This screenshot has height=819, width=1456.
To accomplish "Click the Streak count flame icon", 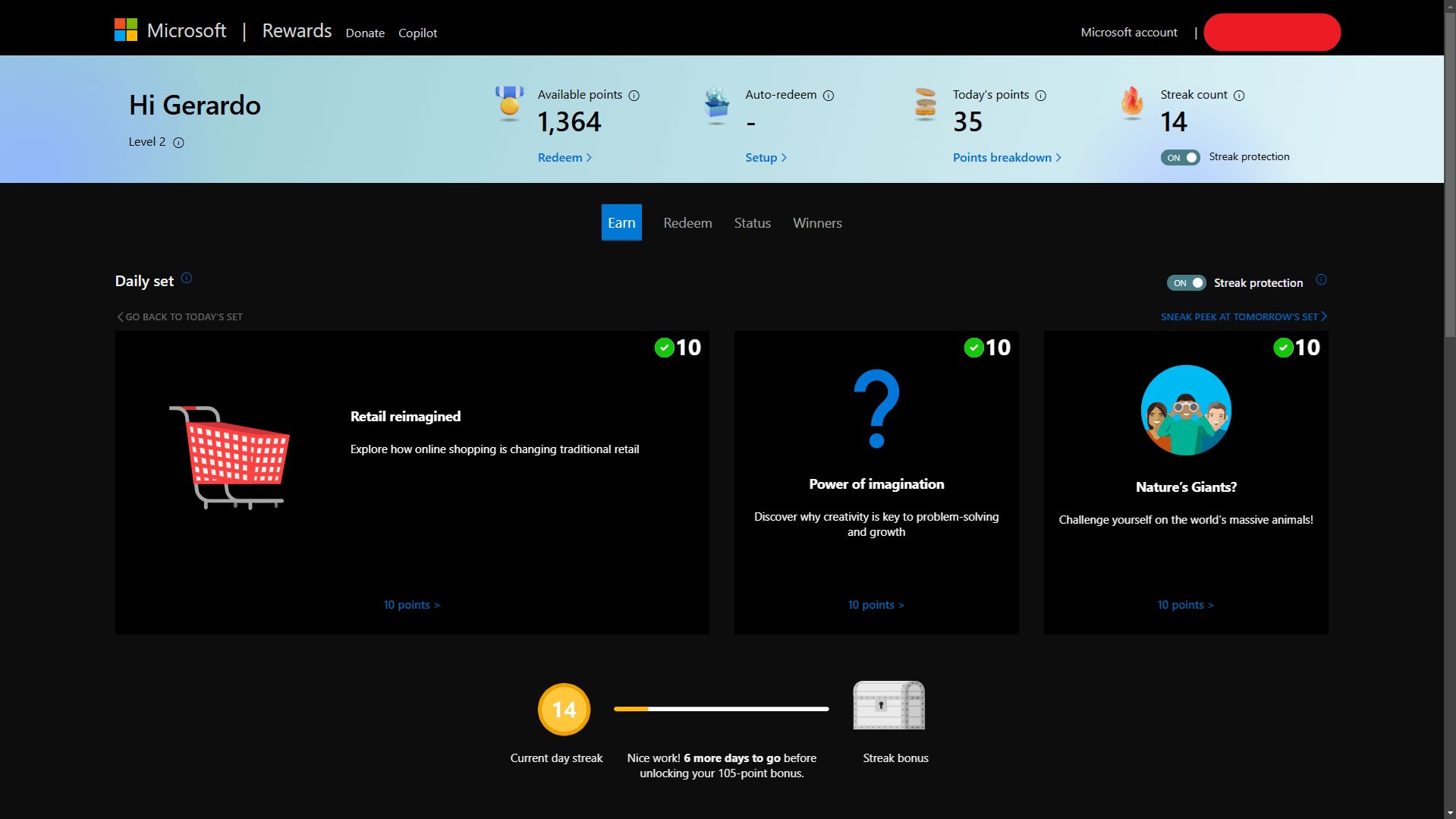I will tap(1132, 103).
